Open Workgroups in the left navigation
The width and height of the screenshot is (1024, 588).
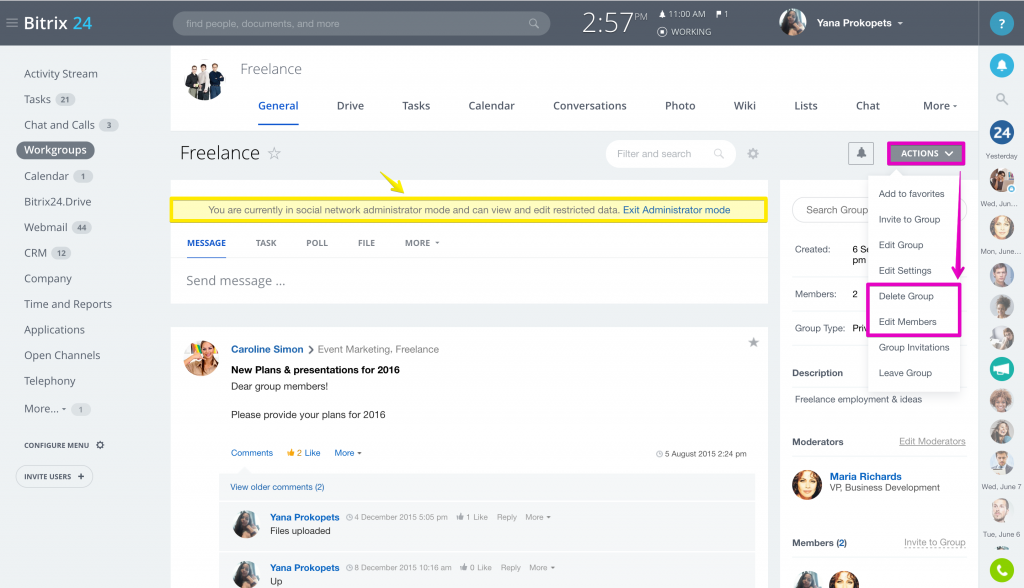[x=56, y=150]
